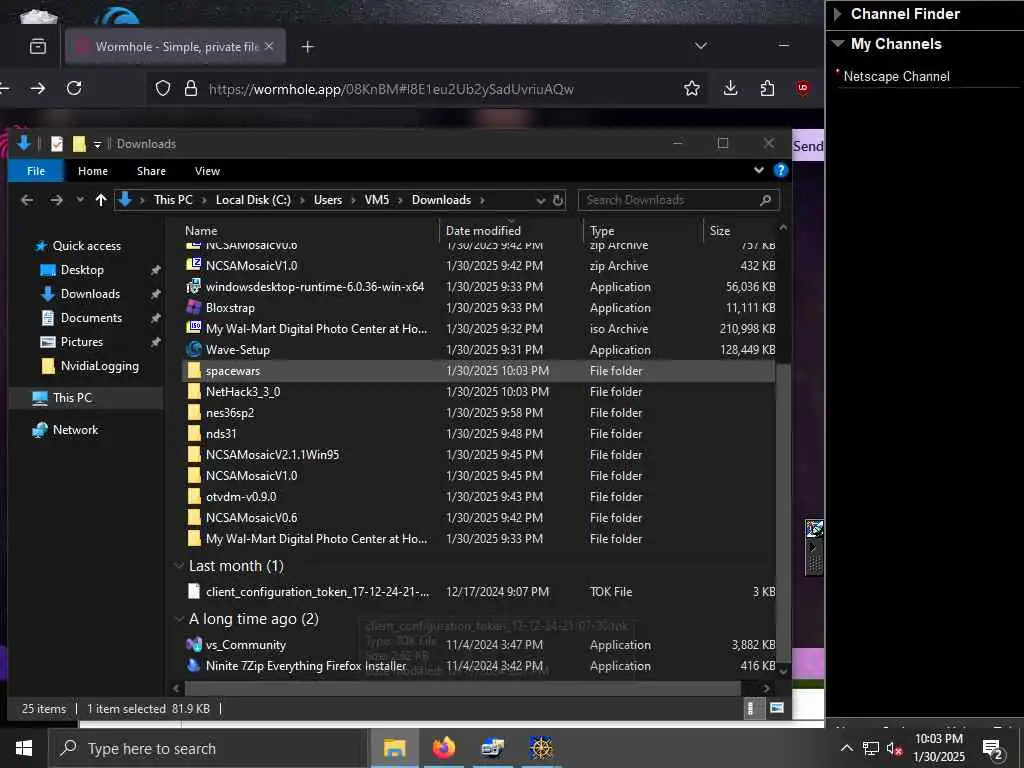Collapse the A long time ago group

[178, 618]
